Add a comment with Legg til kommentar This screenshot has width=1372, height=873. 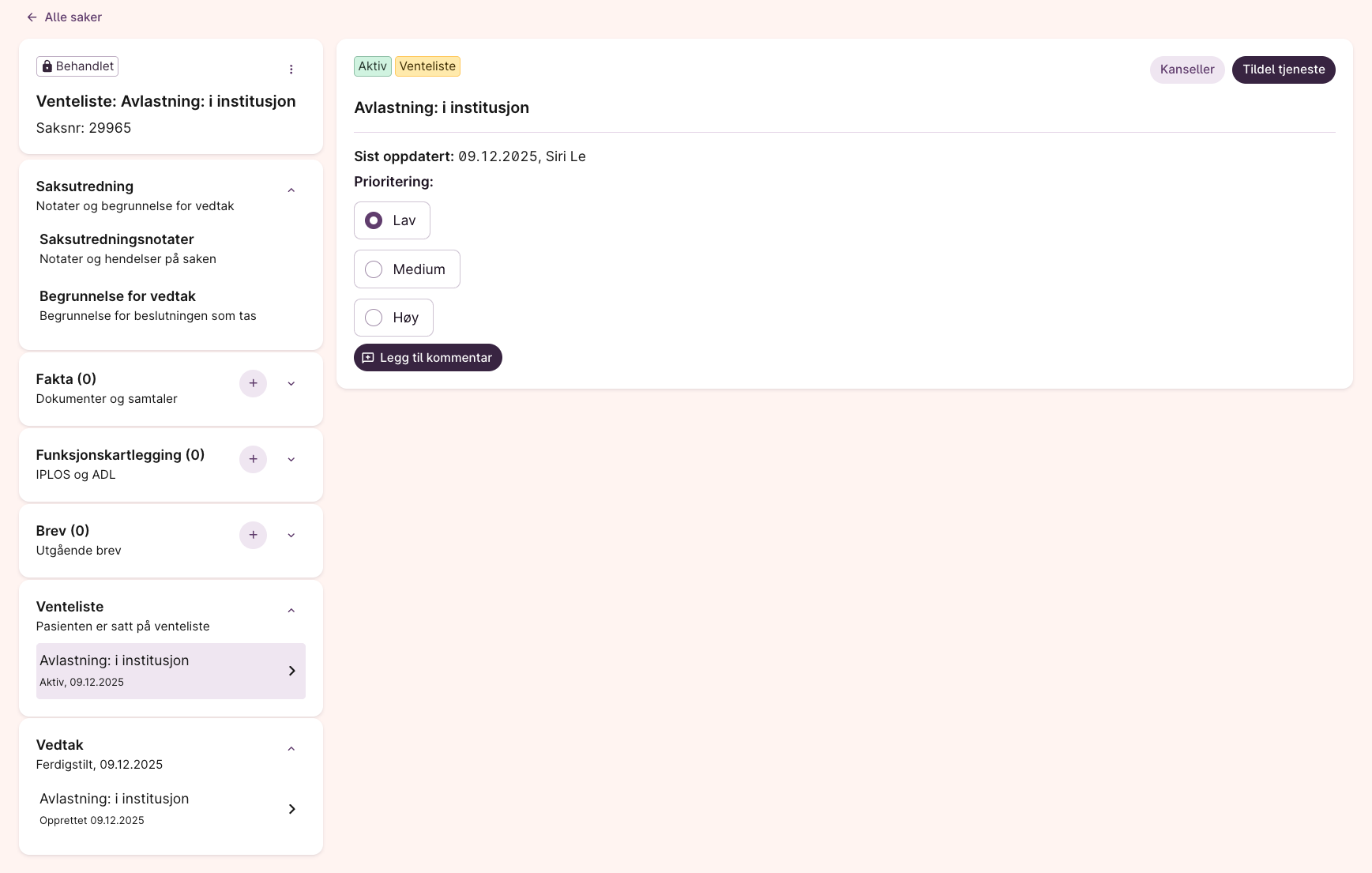point(427,358)
